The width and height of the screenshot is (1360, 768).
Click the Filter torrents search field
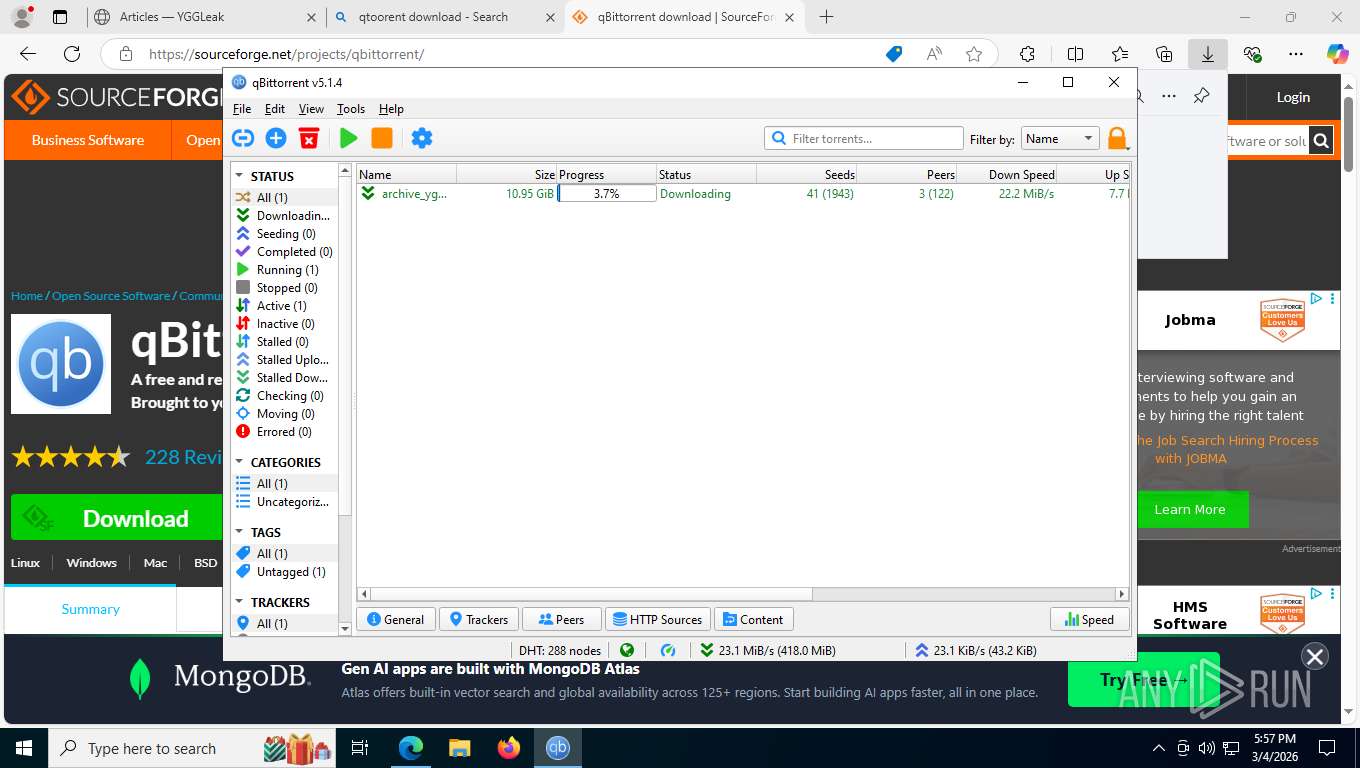(x=864, y=139)
